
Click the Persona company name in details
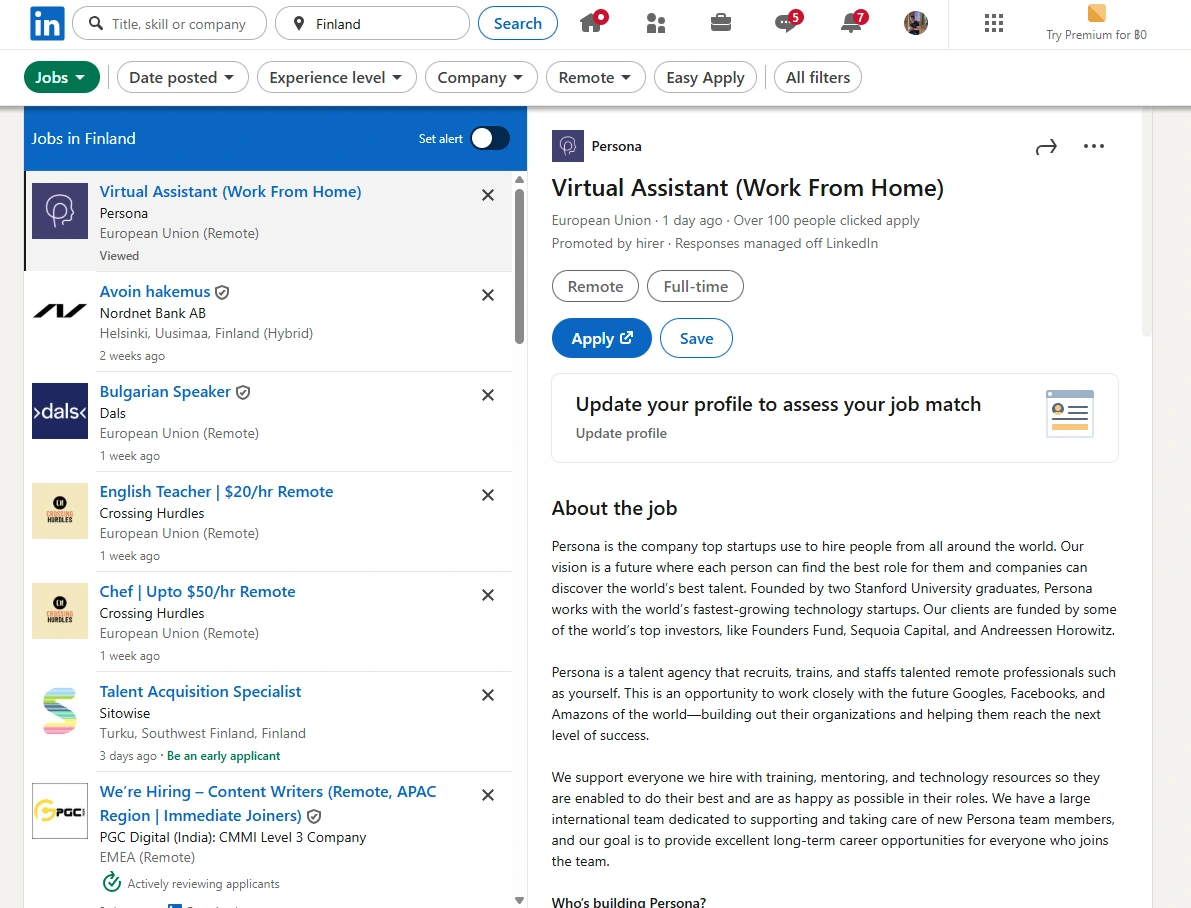pos(616,146)
